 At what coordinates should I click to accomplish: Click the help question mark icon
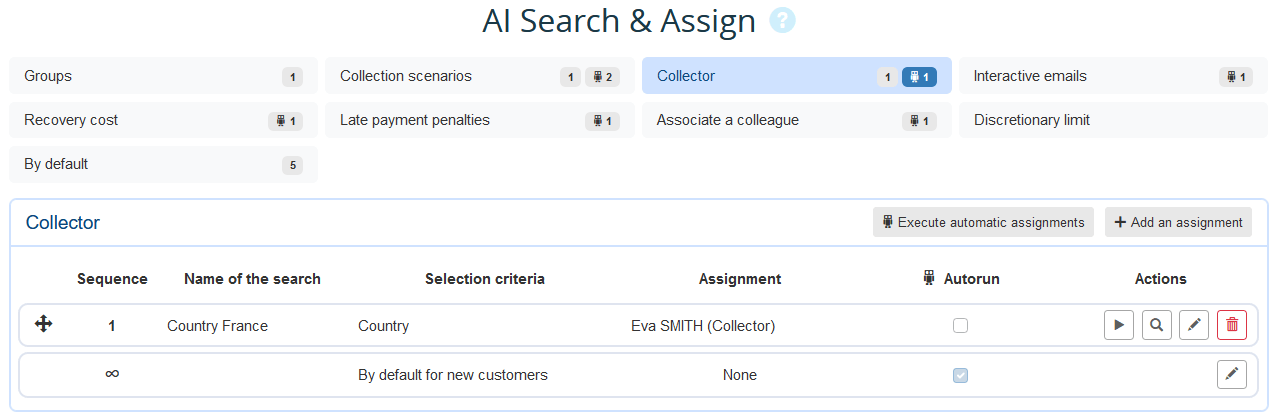782,21
